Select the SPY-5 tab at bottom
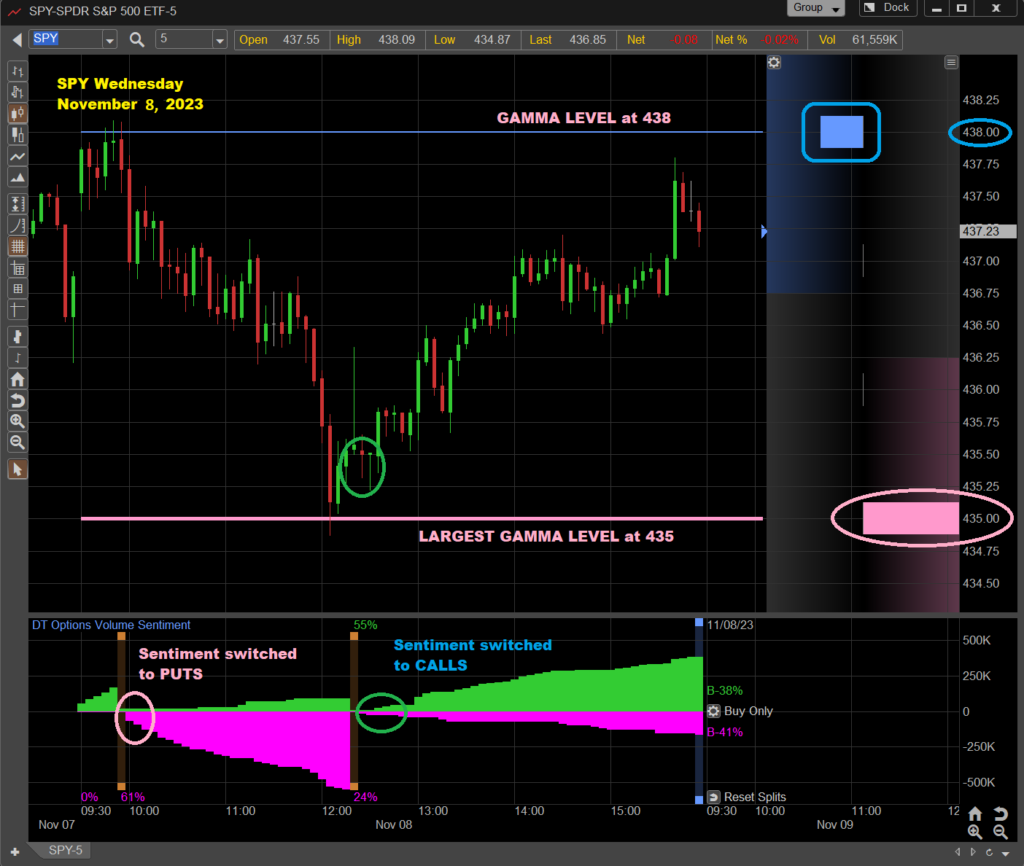 pyautogui.click(x=66, y=851)
